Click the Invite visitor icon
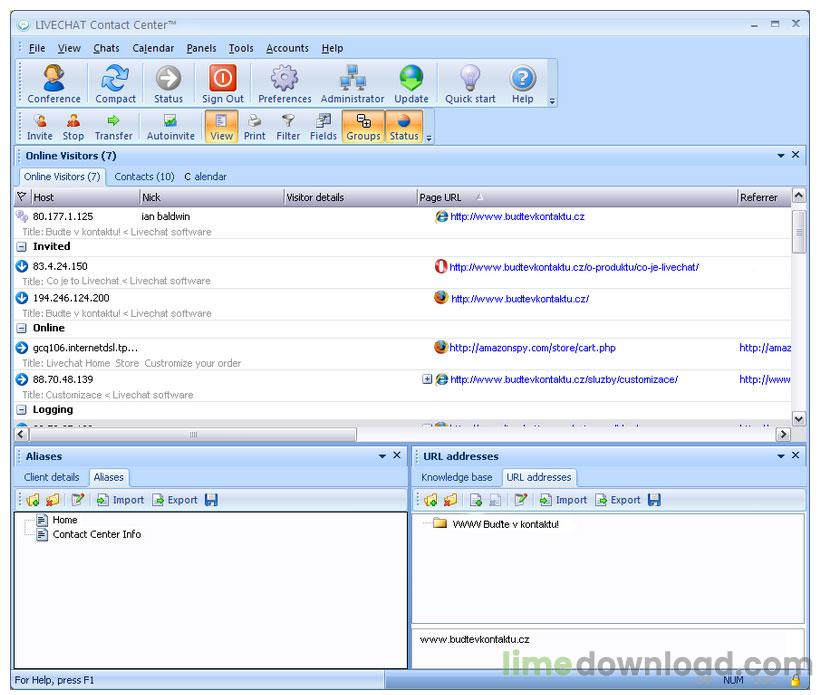 tap(40, 127)
